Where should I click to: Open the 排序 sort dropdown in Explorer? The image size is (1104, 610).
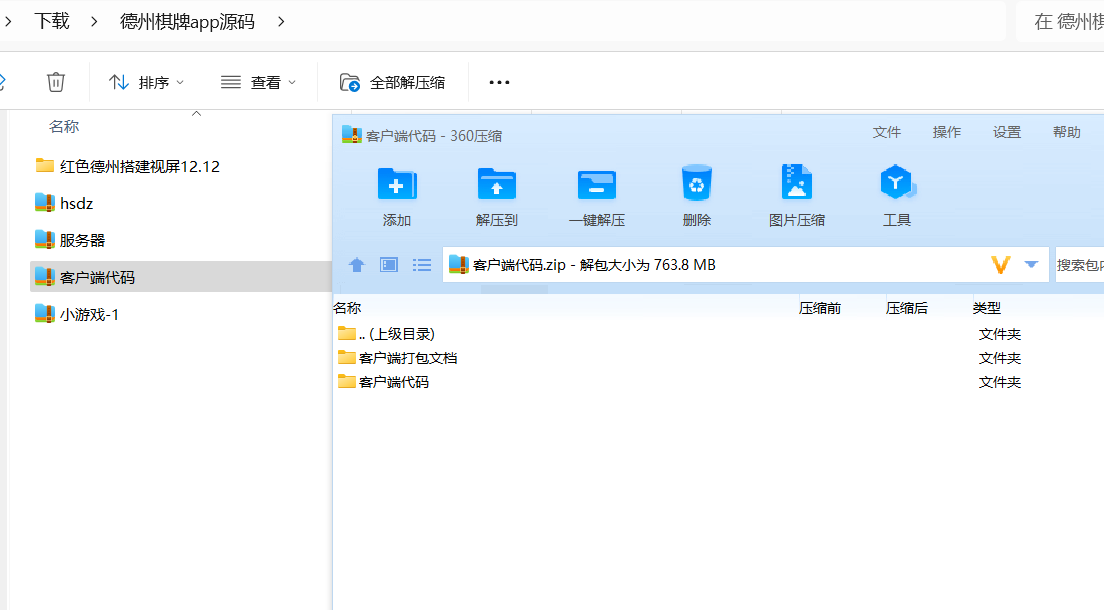click(146, 82)
